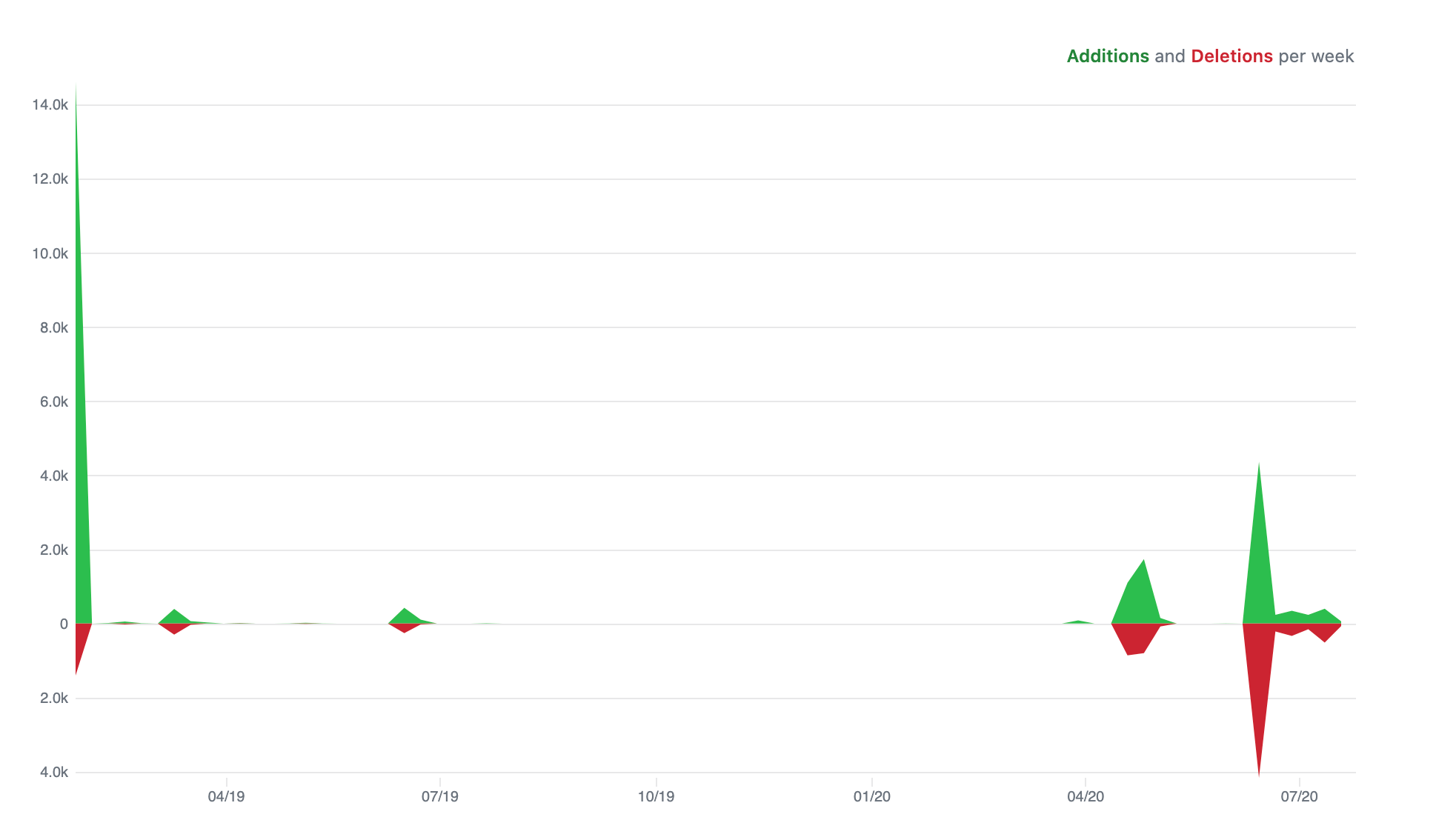Click the 0 baseline y-axis label
The width and height of the screenshot is (1436, 840).
(x=64, y=624)
